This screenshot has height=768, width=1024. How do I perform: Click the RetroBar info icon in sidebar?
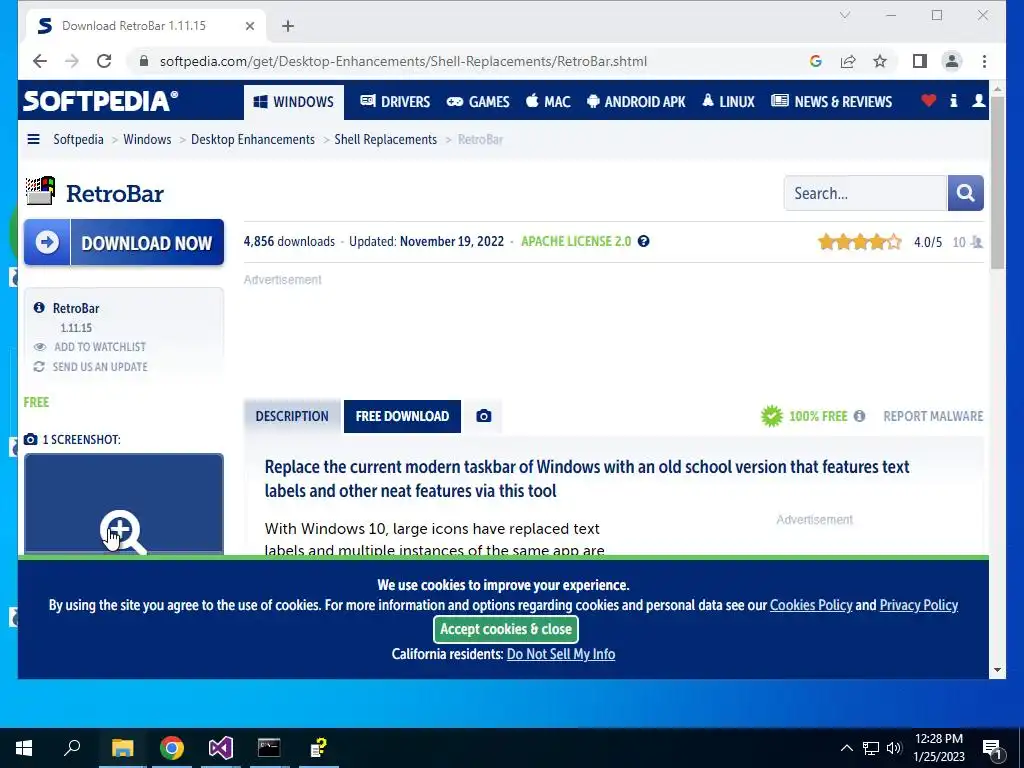(39, 308)
